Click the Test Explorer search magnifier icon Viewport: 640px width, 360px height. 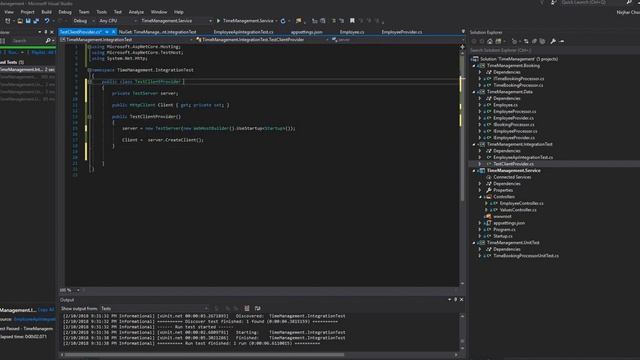tap(48, 41)
